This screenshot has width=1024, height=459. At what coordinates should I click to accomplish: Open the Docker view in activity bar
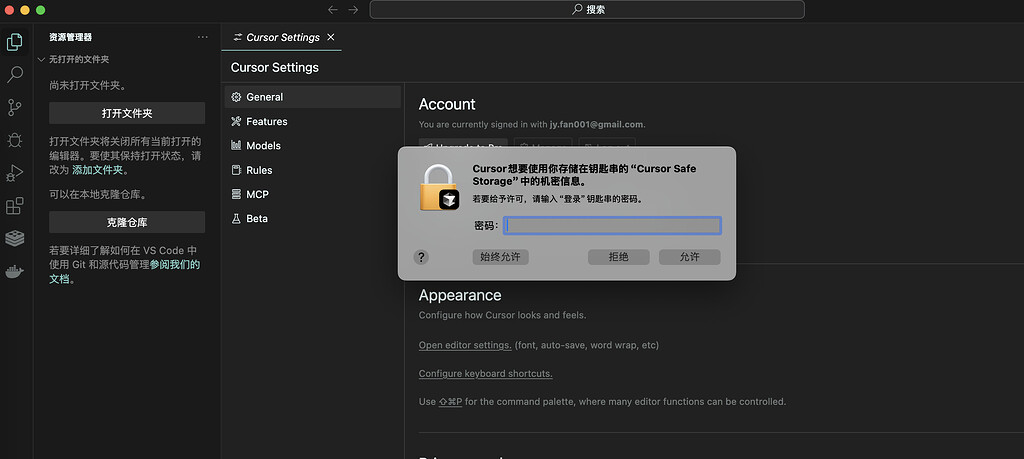[14, 271]
